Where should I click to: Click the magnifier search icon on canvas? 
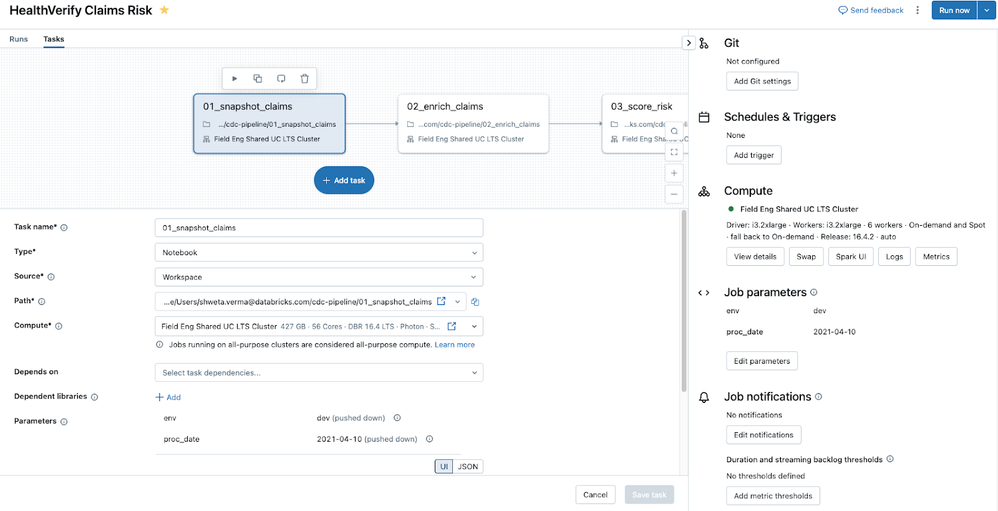[x=674, y=130]
